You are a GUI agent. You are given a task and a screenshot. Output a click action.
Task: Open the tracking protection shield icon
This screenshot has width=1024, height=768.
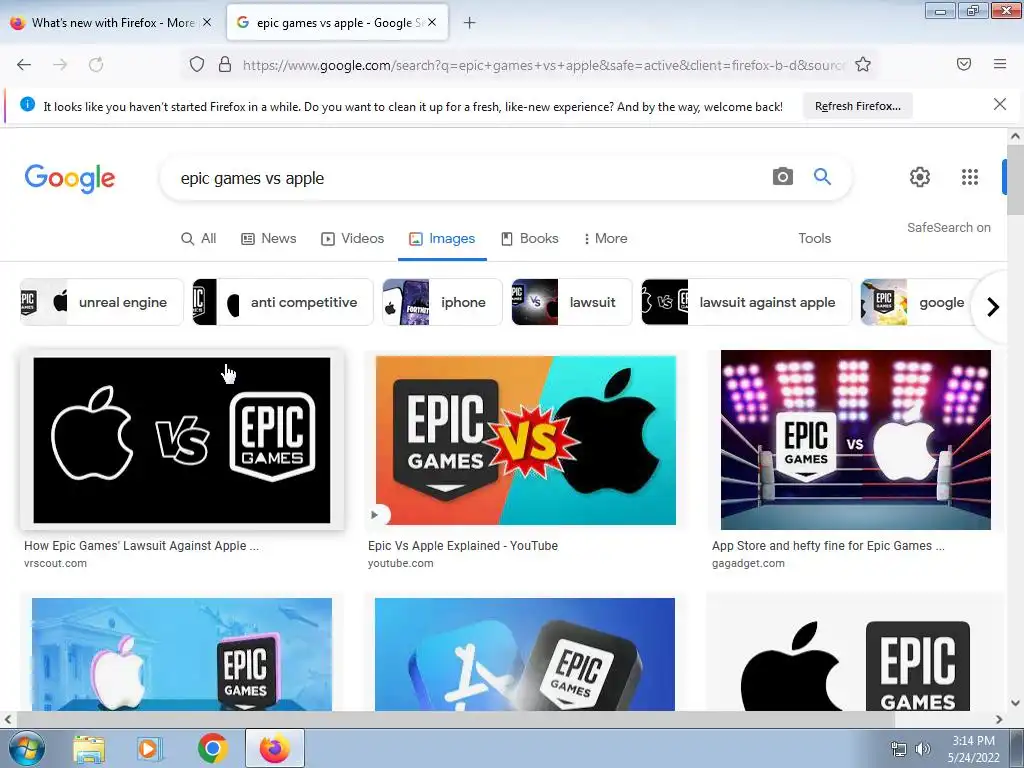[x=197, y=64]
